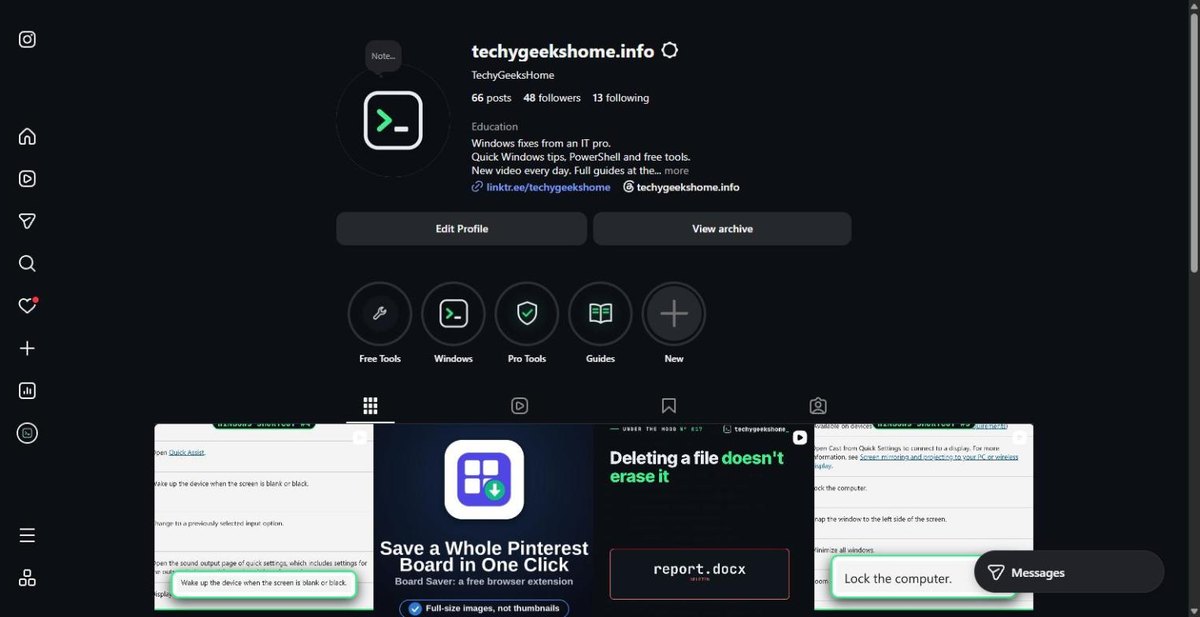Click the 'Education' category label
The width and height of the screenshot is (1200, 617).
(495, 127)
